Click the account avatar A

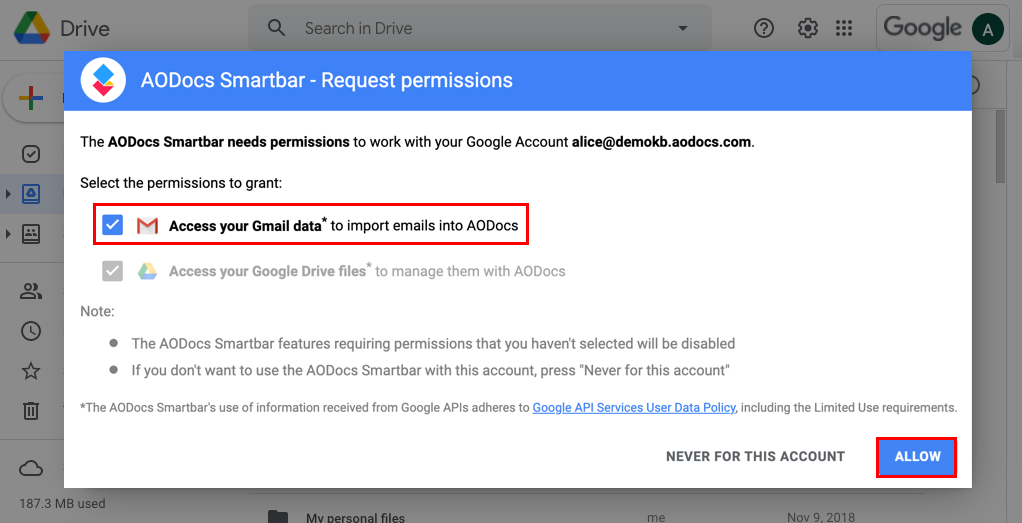pyautogui.click(x=987, y=29)
